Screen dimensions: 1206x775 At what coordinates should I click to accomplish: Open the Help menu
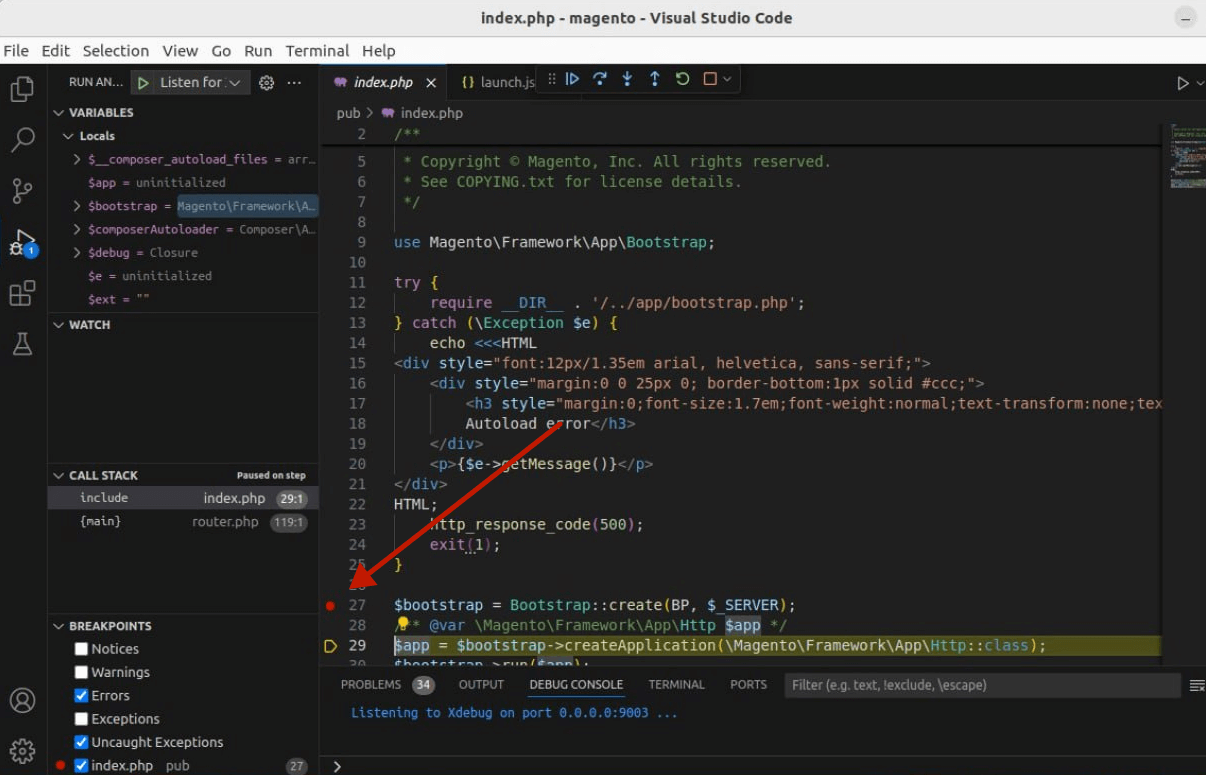[x=379, y=51]
